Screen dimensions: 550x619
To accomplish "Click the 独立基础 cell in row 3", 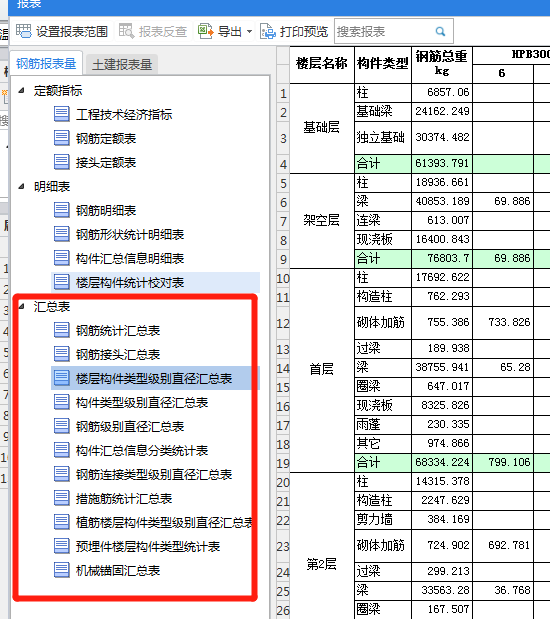I will pyautogui.click(x=382, y=137).
